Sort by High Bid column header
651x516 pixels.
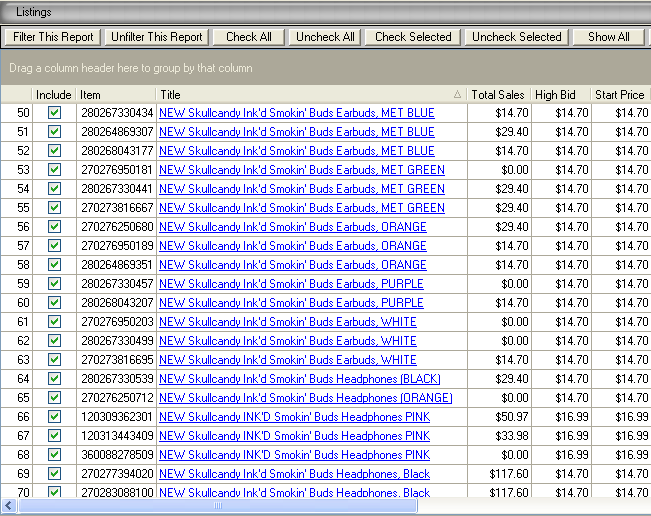561,95
